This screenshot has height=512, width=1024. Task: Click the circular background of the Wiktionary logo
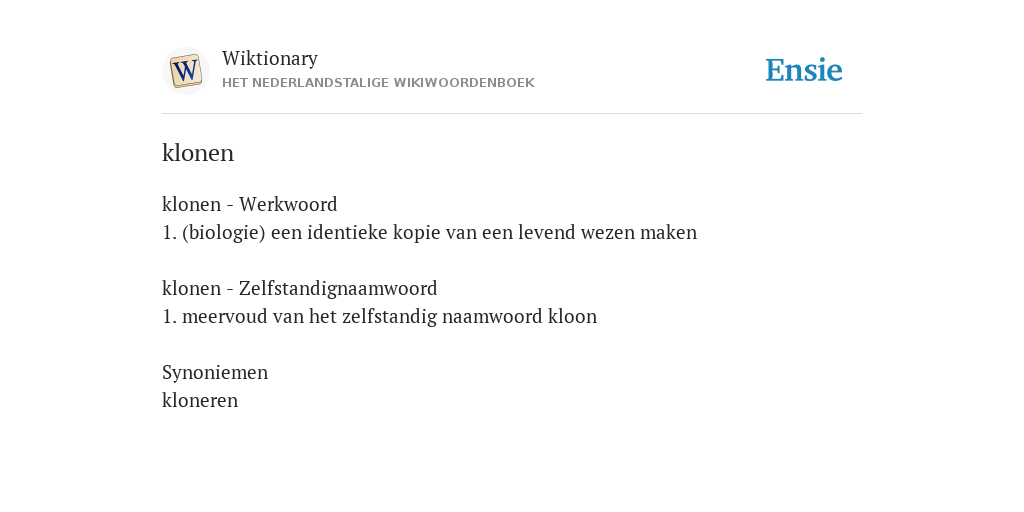coord(185,71)
